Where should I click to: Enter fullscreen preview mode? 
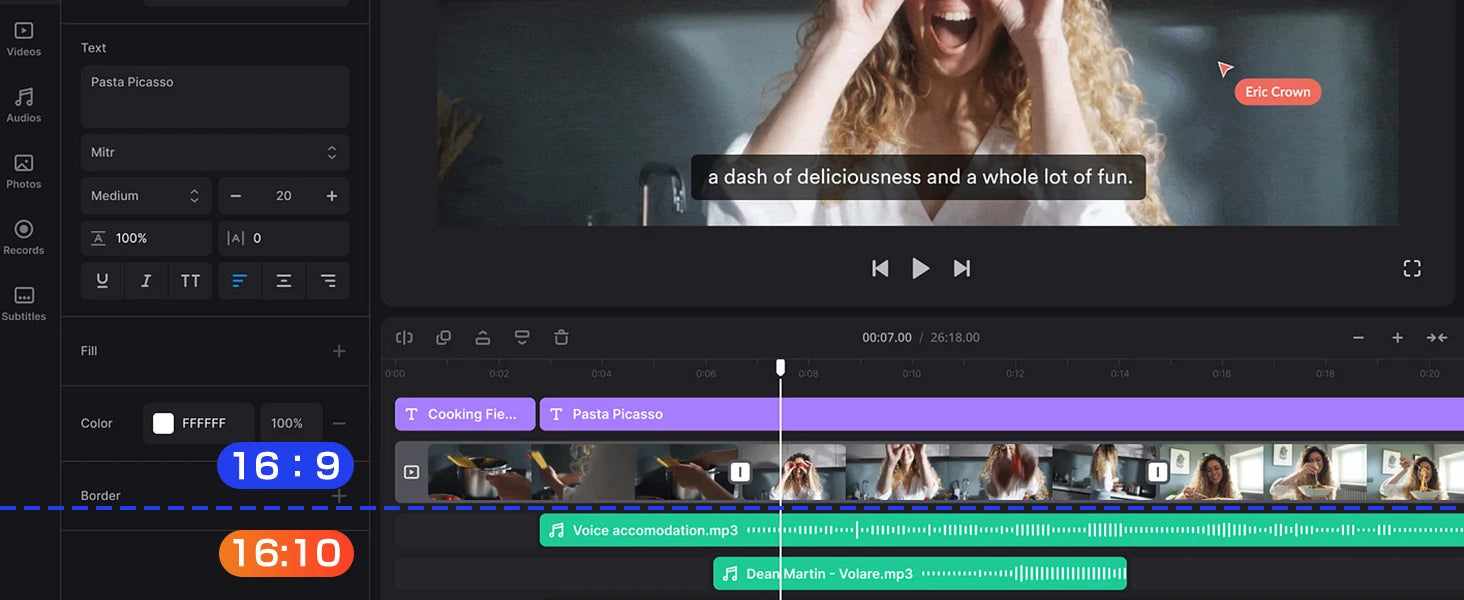[1412, 268]
